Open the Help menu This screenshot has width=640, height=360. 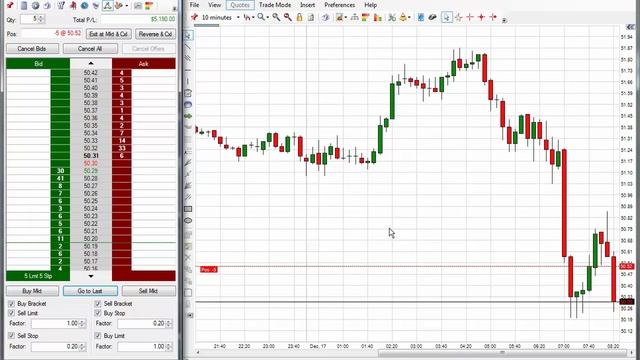pos(371,5)
